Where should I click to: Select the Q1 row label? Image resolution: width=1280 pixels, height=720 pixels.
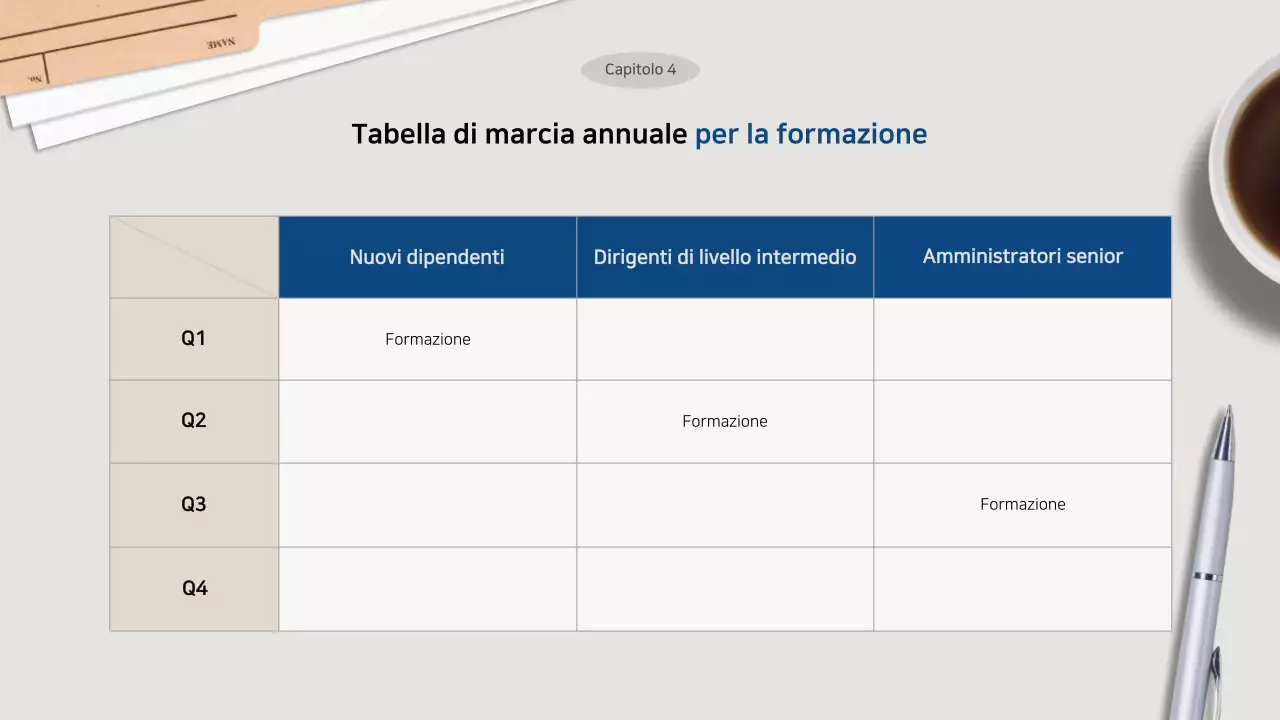pos(193,338)
